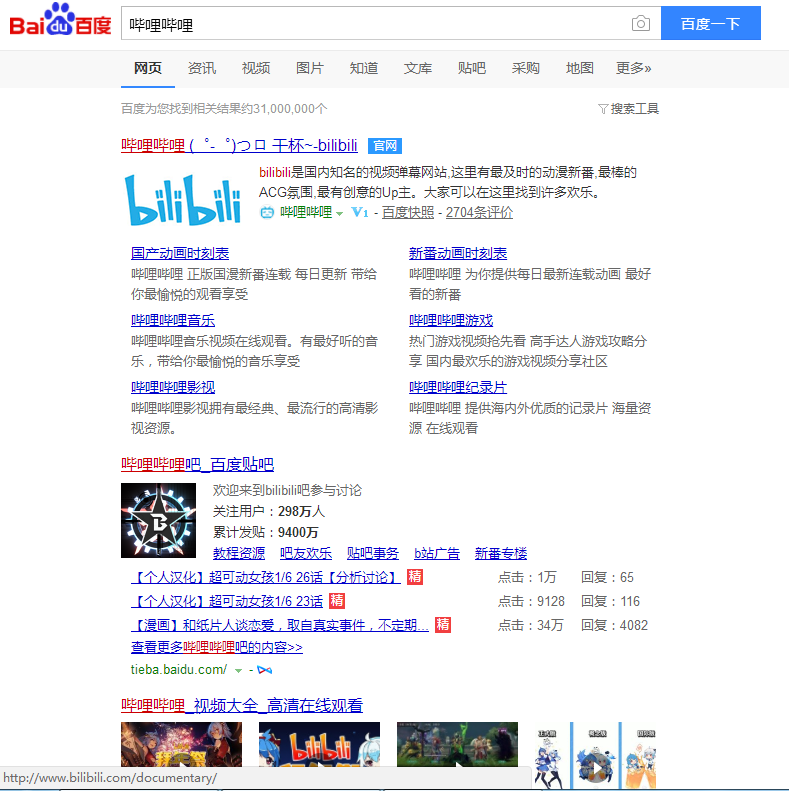This screenshot has height=791, width=789.
Task: Switch to the 图片 tab
Action: pos(309,68)
